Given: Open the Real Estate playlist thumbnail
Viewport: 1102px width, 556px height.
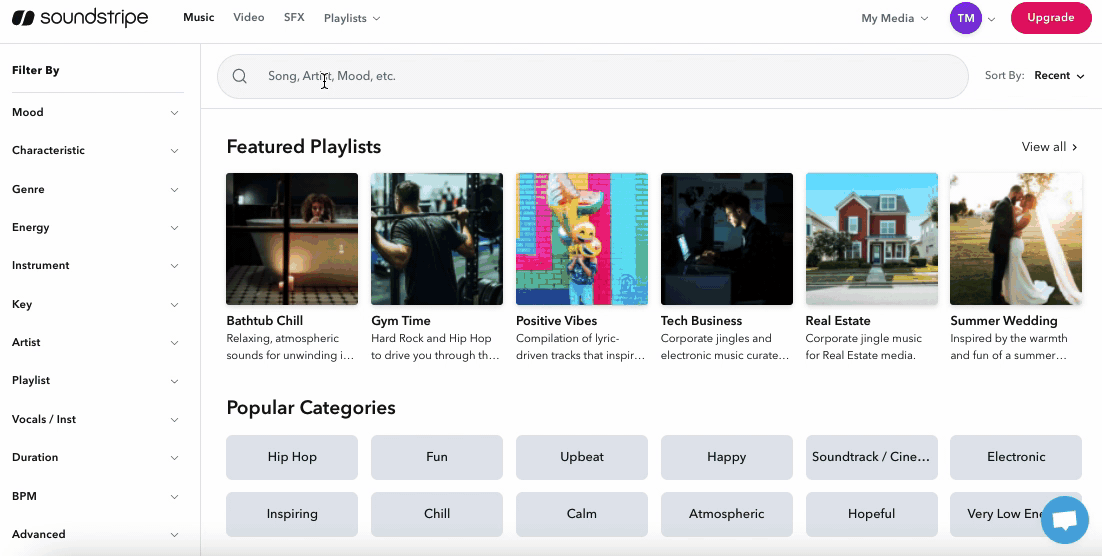Looking at the screenshot, I should click(x=871, y=239).
